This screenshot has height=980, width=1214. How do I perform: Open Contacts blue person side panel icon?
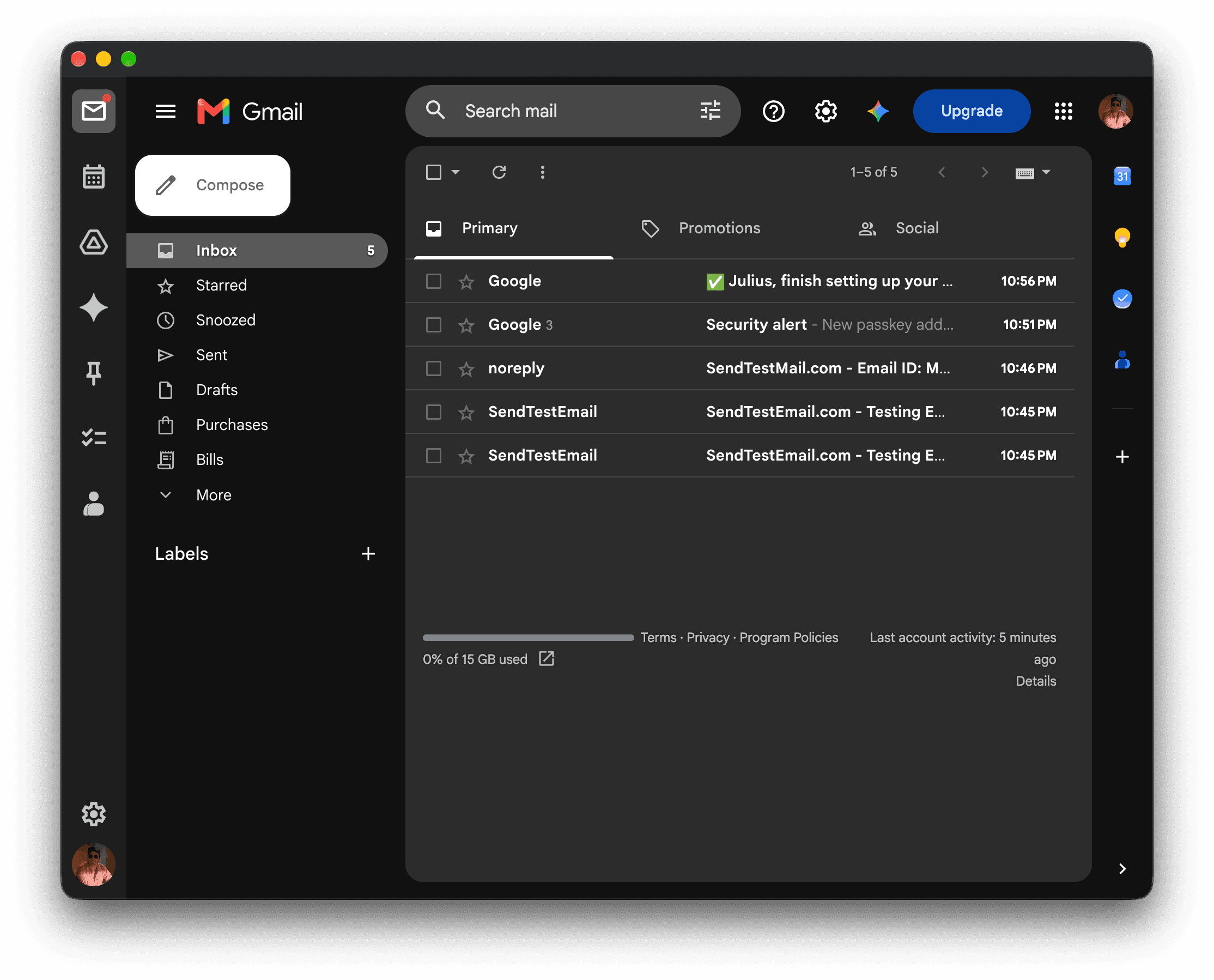click(x=1122, y=360)
